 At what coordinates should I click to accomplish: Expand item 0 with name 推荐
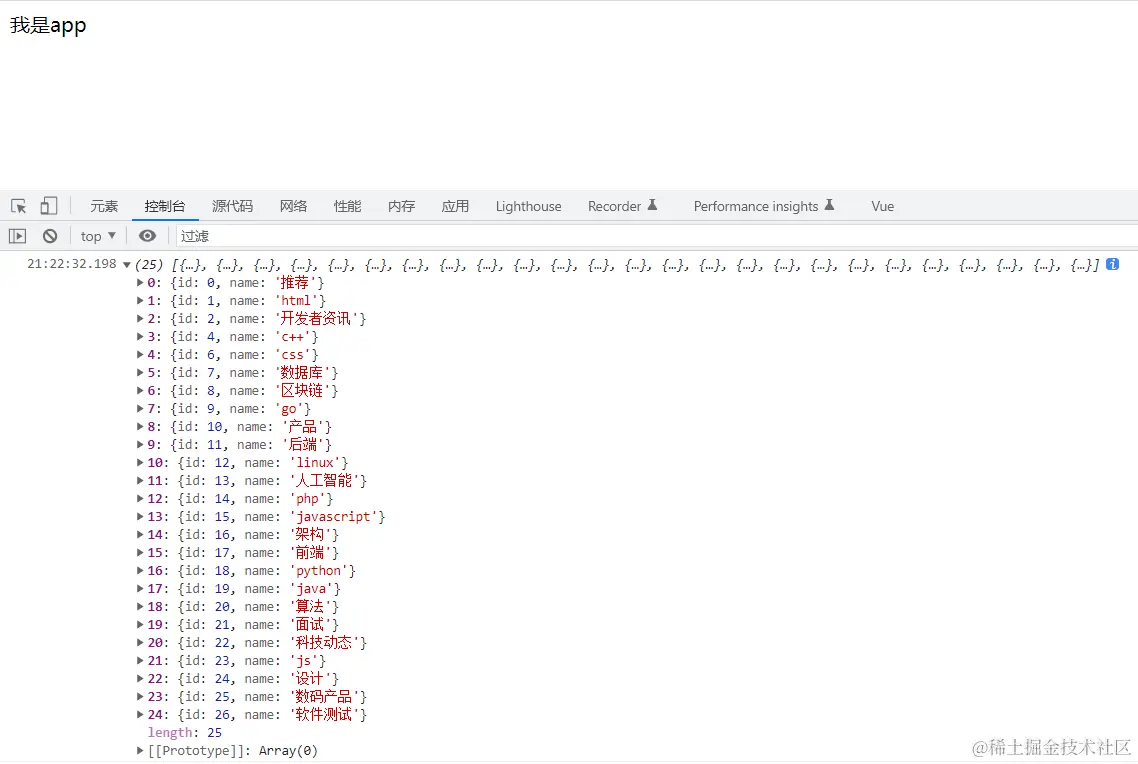[x=140, y=282]
